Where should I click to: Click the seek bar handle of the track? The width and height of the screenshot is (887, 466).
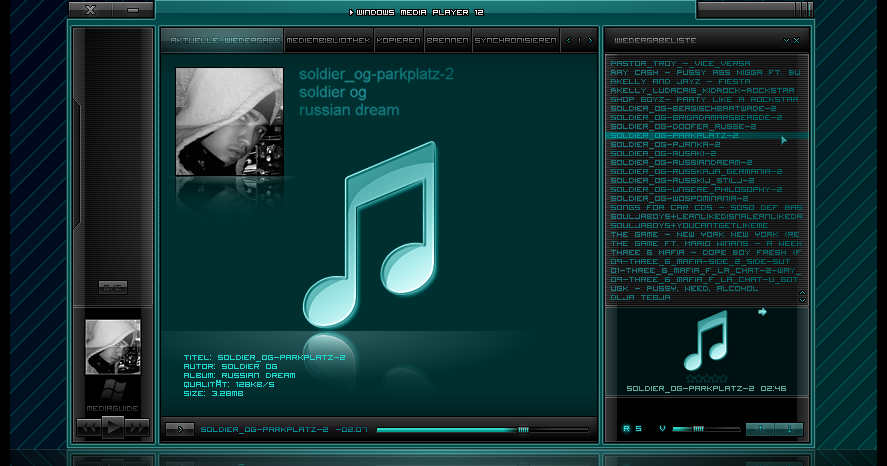point(523,430)
